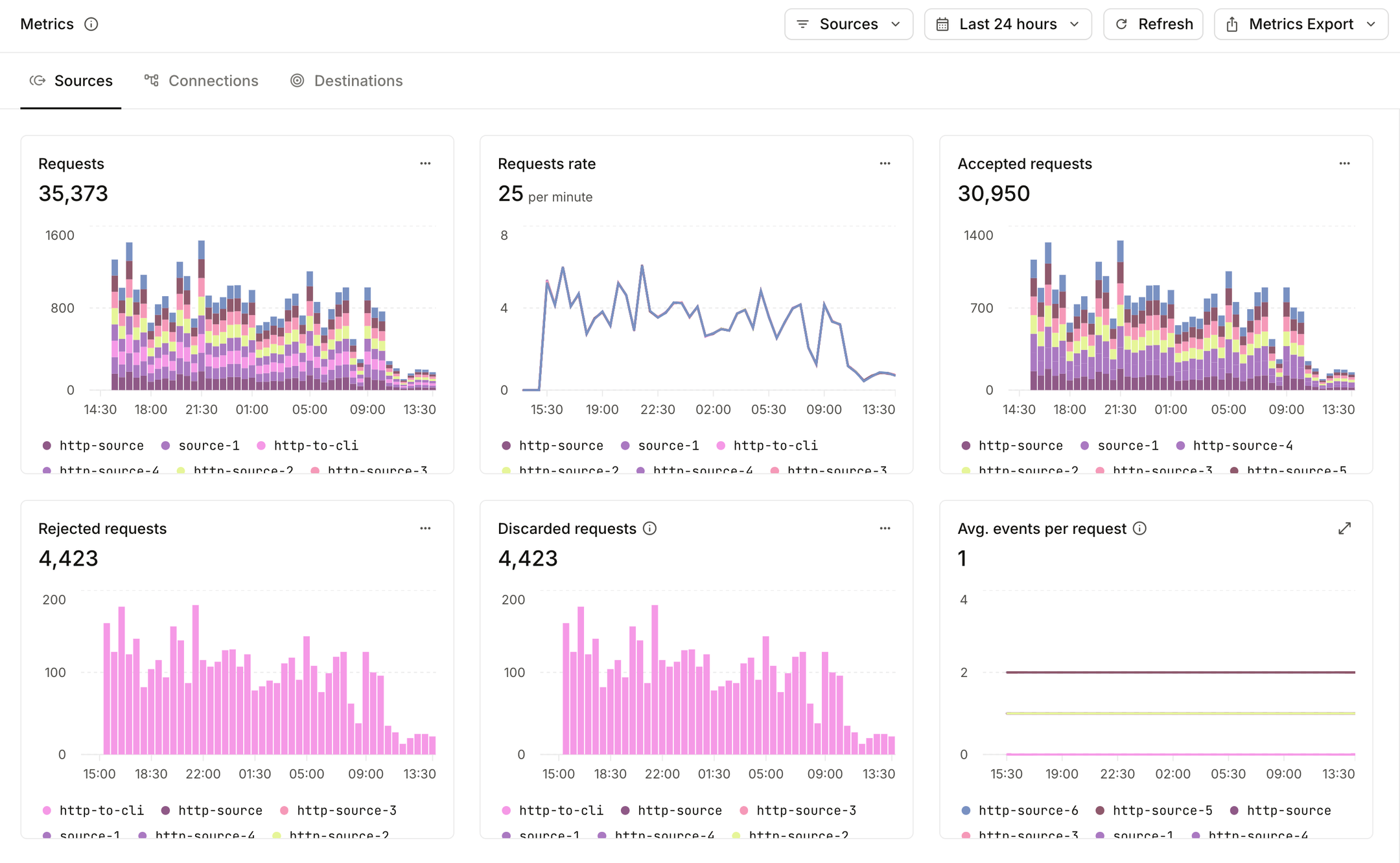
Task: Click the refresh icon next to Refresh
Action: coord(1121,24)
